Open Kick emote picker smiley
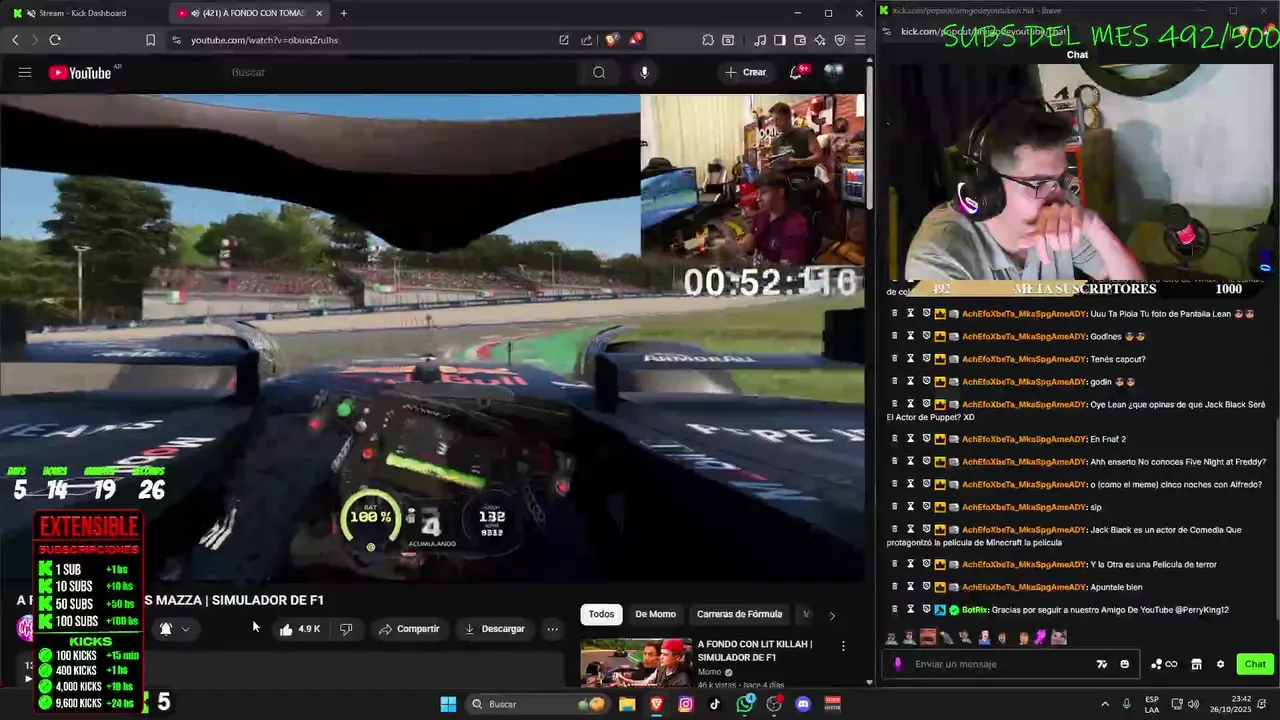 click(1125, 664)
